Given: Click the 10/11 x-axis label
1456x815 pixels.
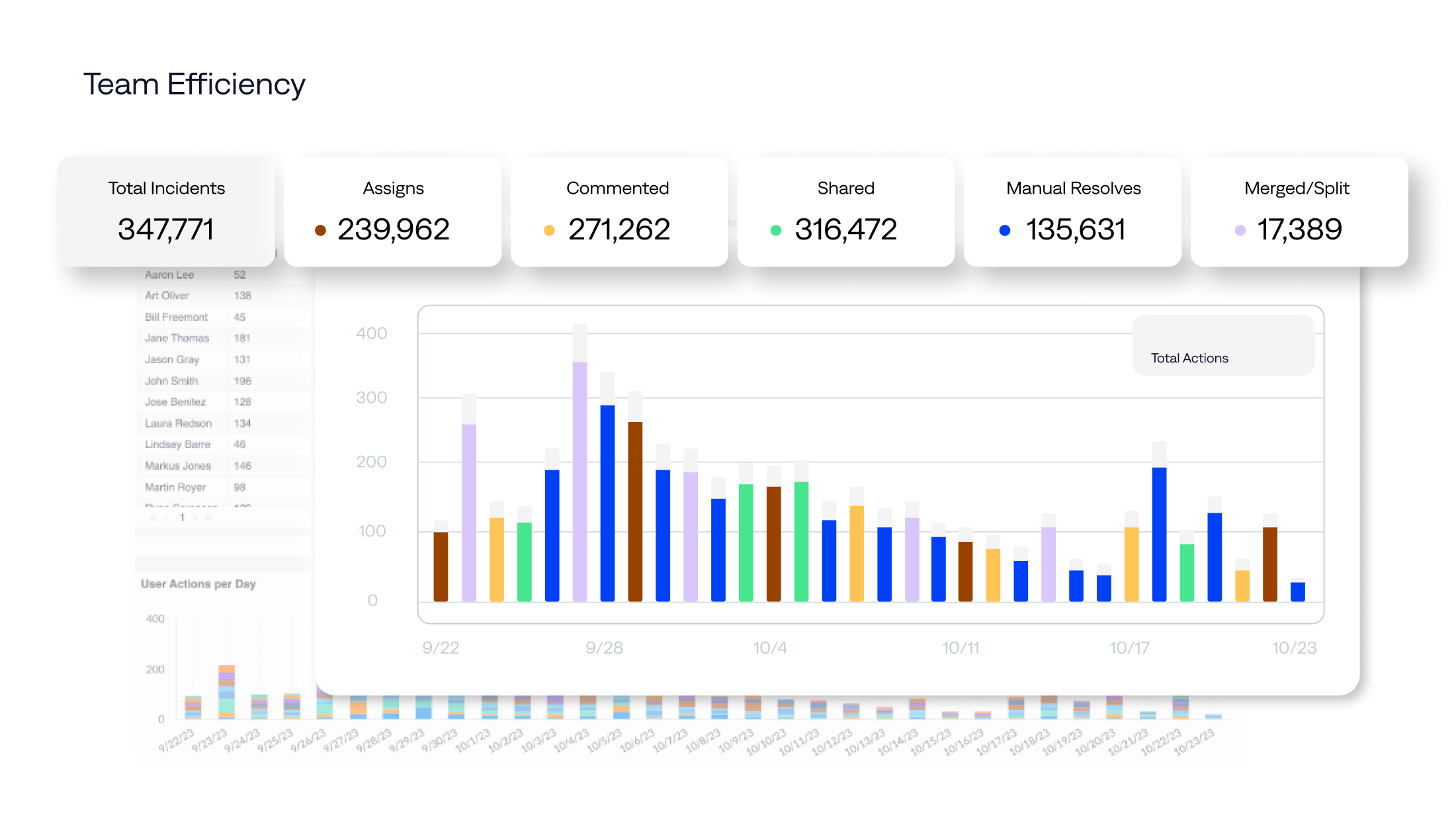Looking at the screenshot, I should (x=961, y=648).
